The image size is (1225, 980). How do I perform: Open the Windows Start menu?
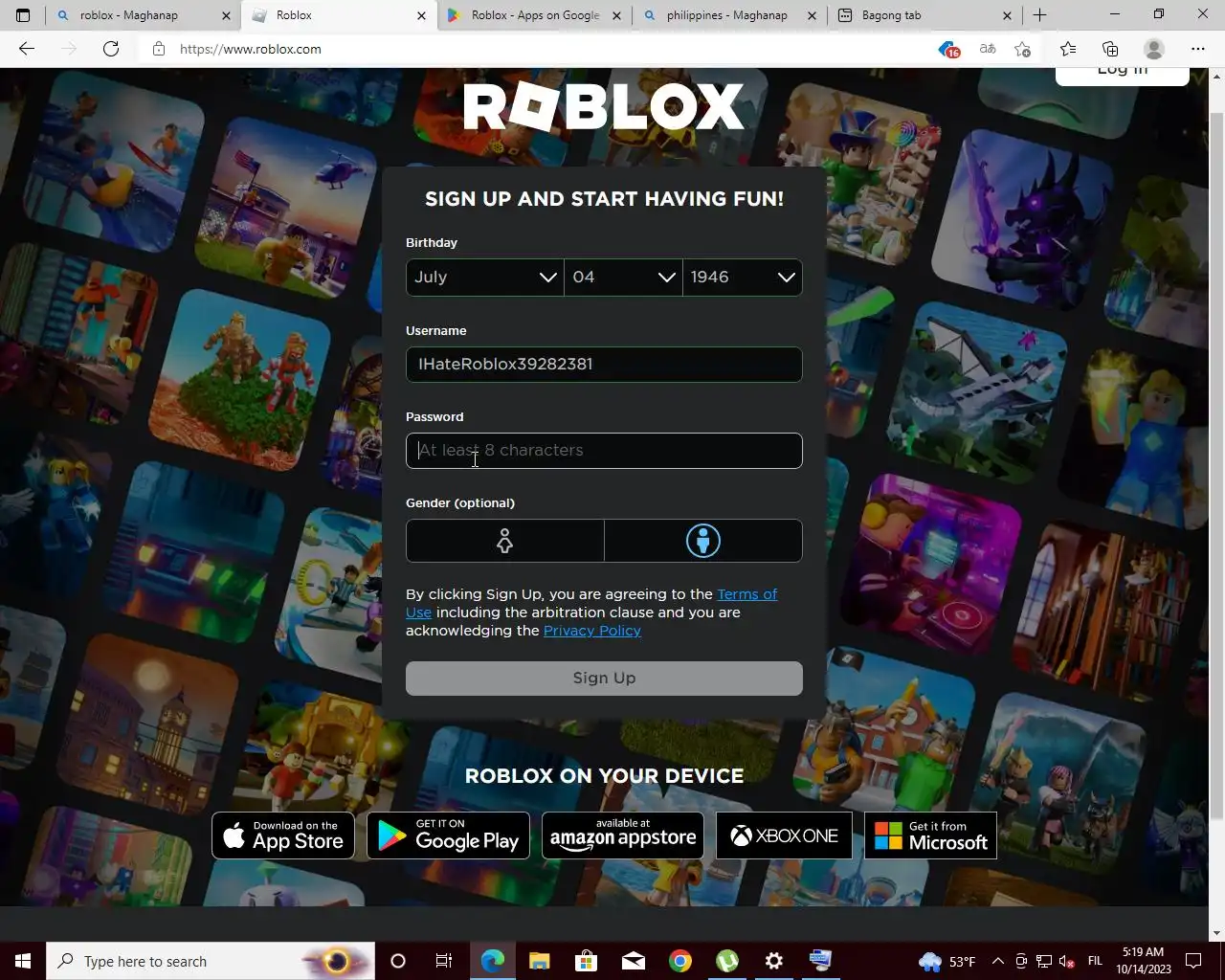(x=23, y=961)
